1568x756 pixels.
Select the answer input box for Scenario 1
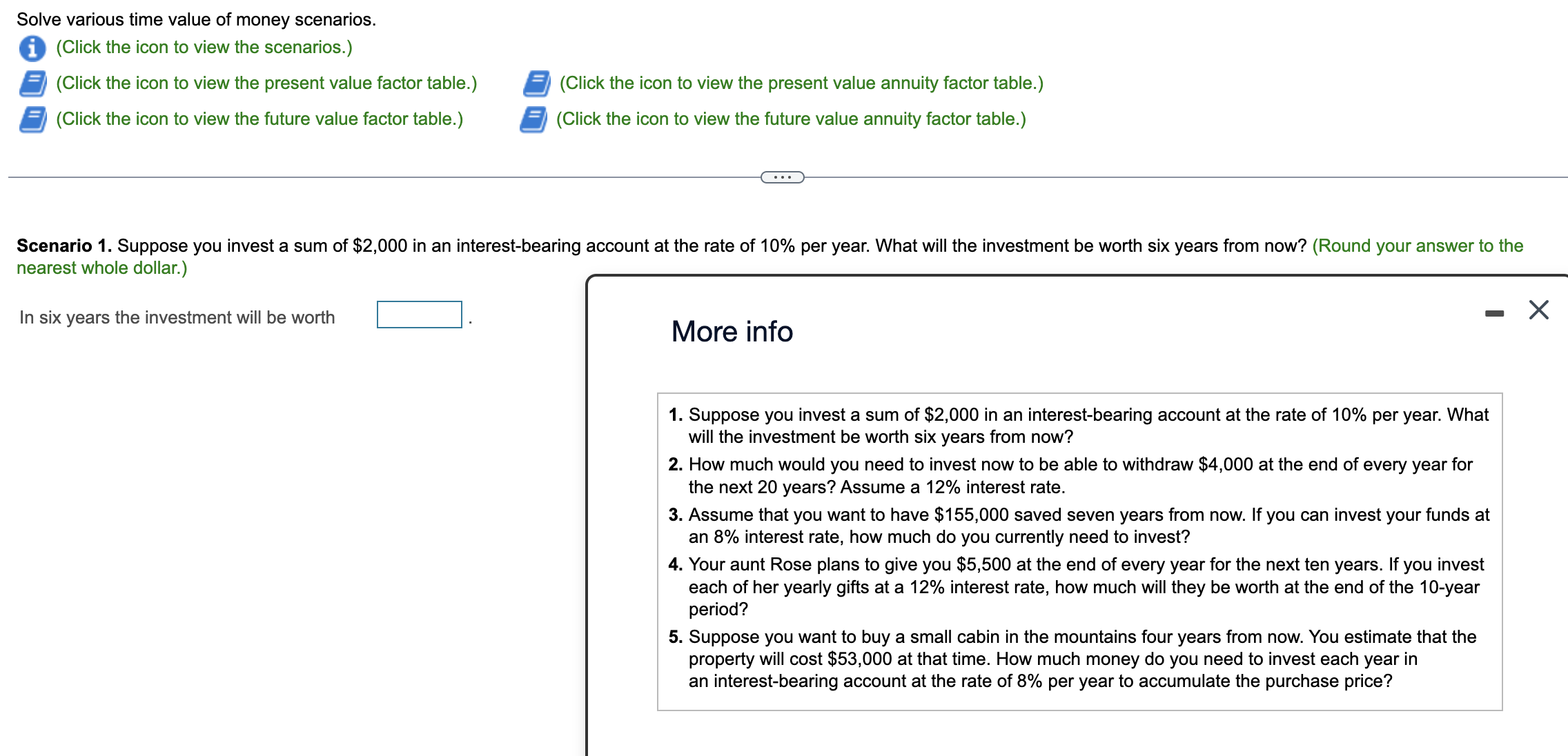point(418,315)
